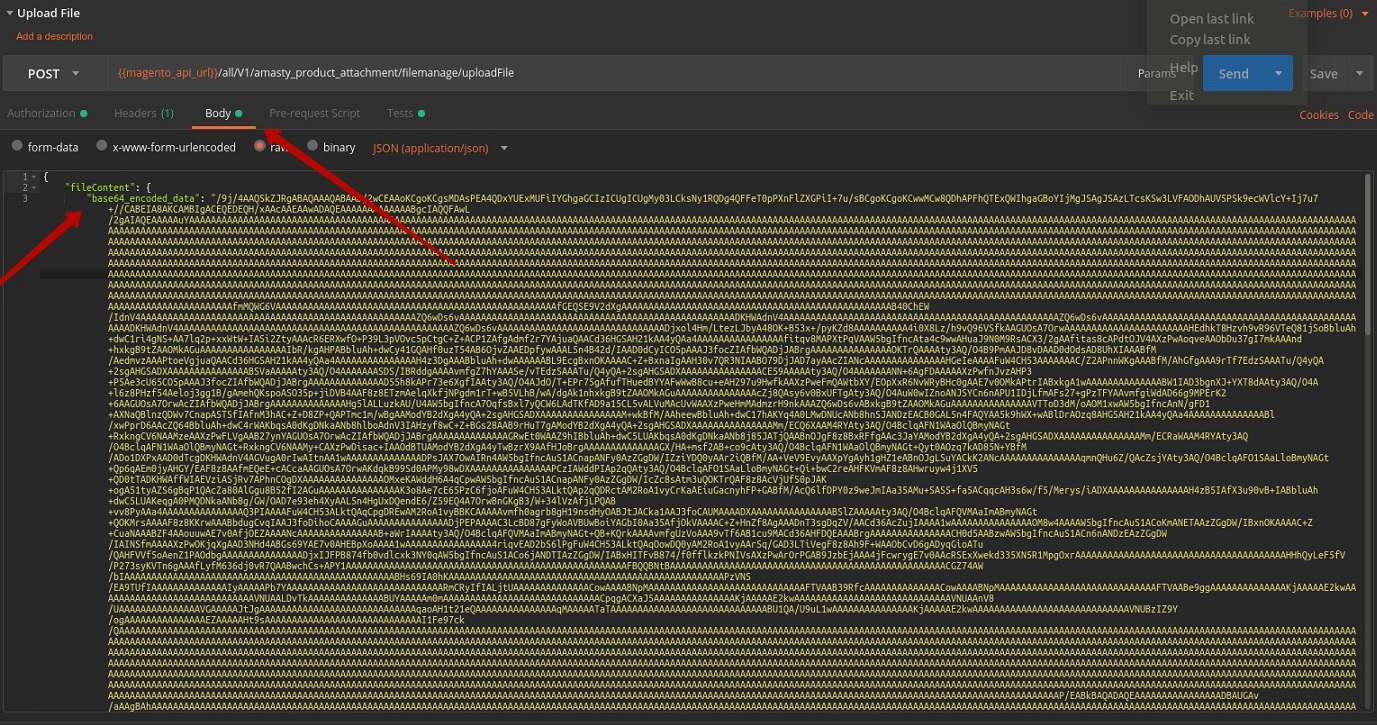Select the x-www-form-urlencoded radio option
The width and height of the screenshot is (1377, 725).
click(x=102, y=147)
